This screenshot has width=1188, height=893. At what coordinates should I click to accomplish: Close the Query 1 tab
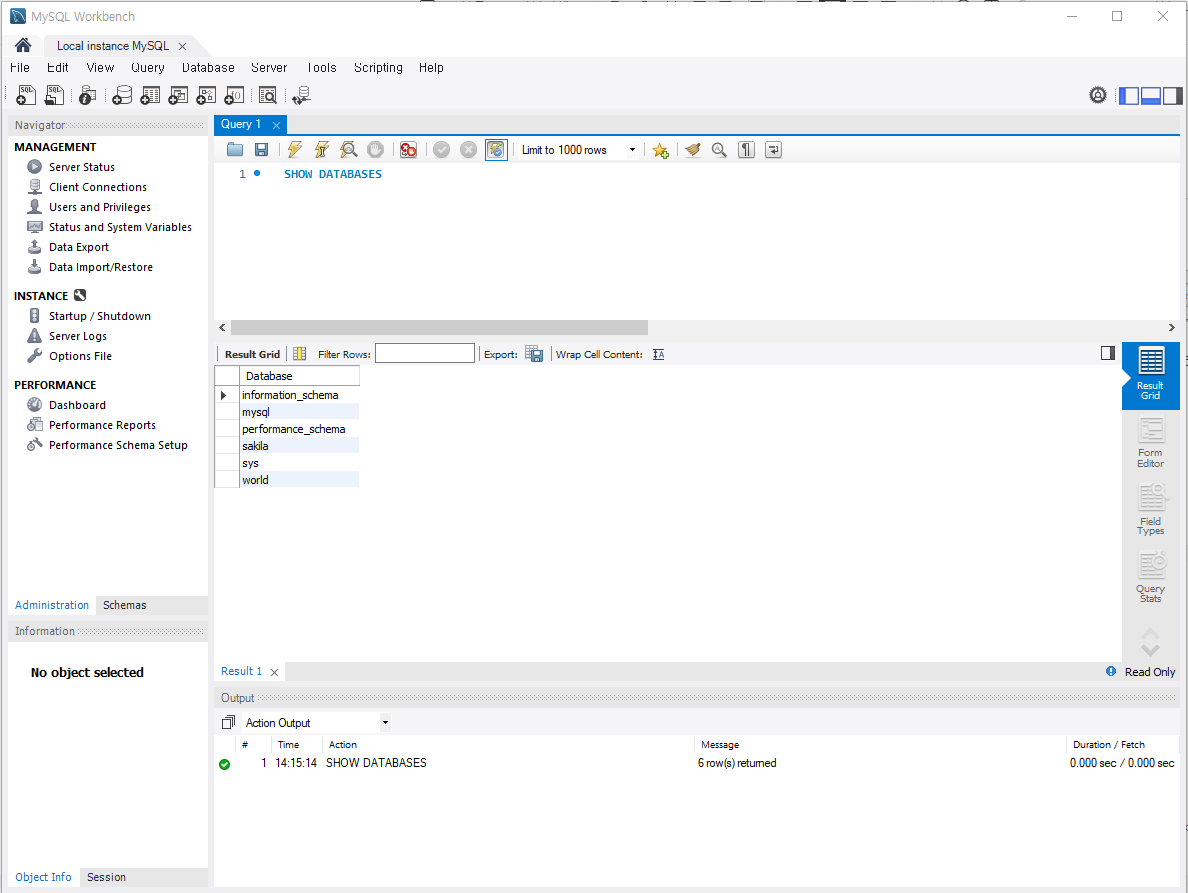point(277,125)
